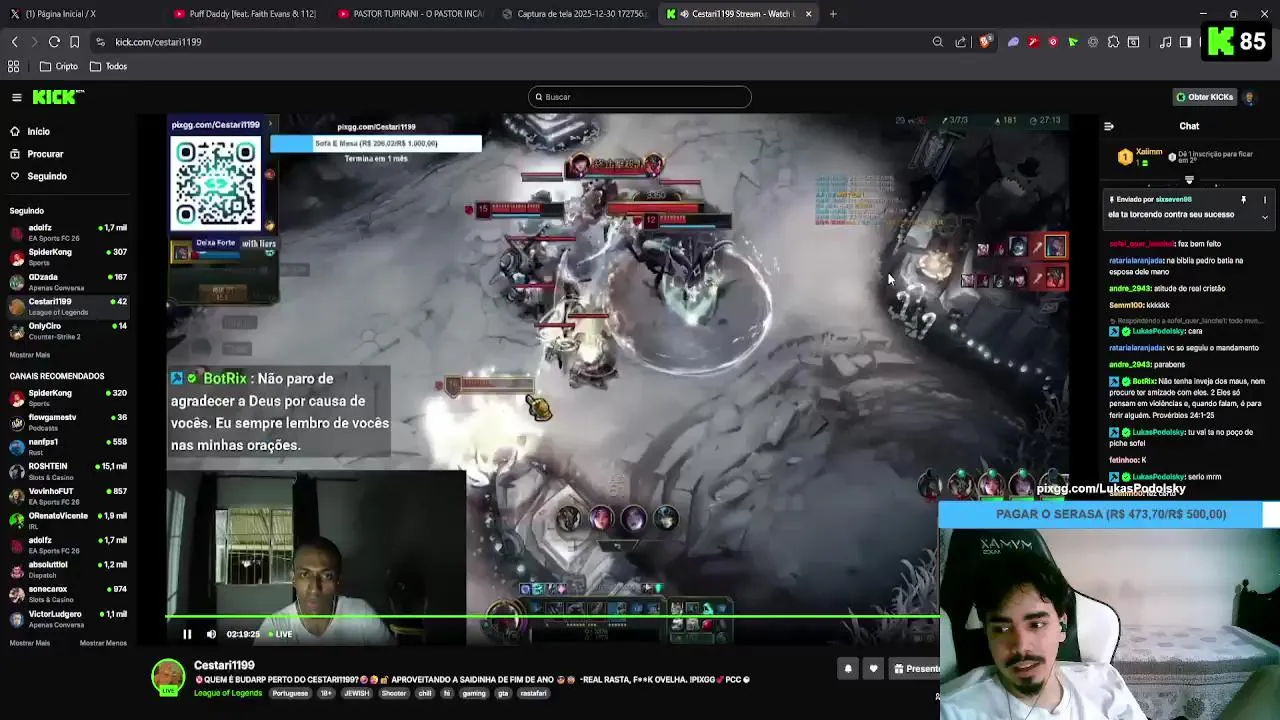Image resolution: width=1280 pixels, height=720 pixels.
Task: Open VovinhoFUT recommended channel
Action: pos(68,496)
